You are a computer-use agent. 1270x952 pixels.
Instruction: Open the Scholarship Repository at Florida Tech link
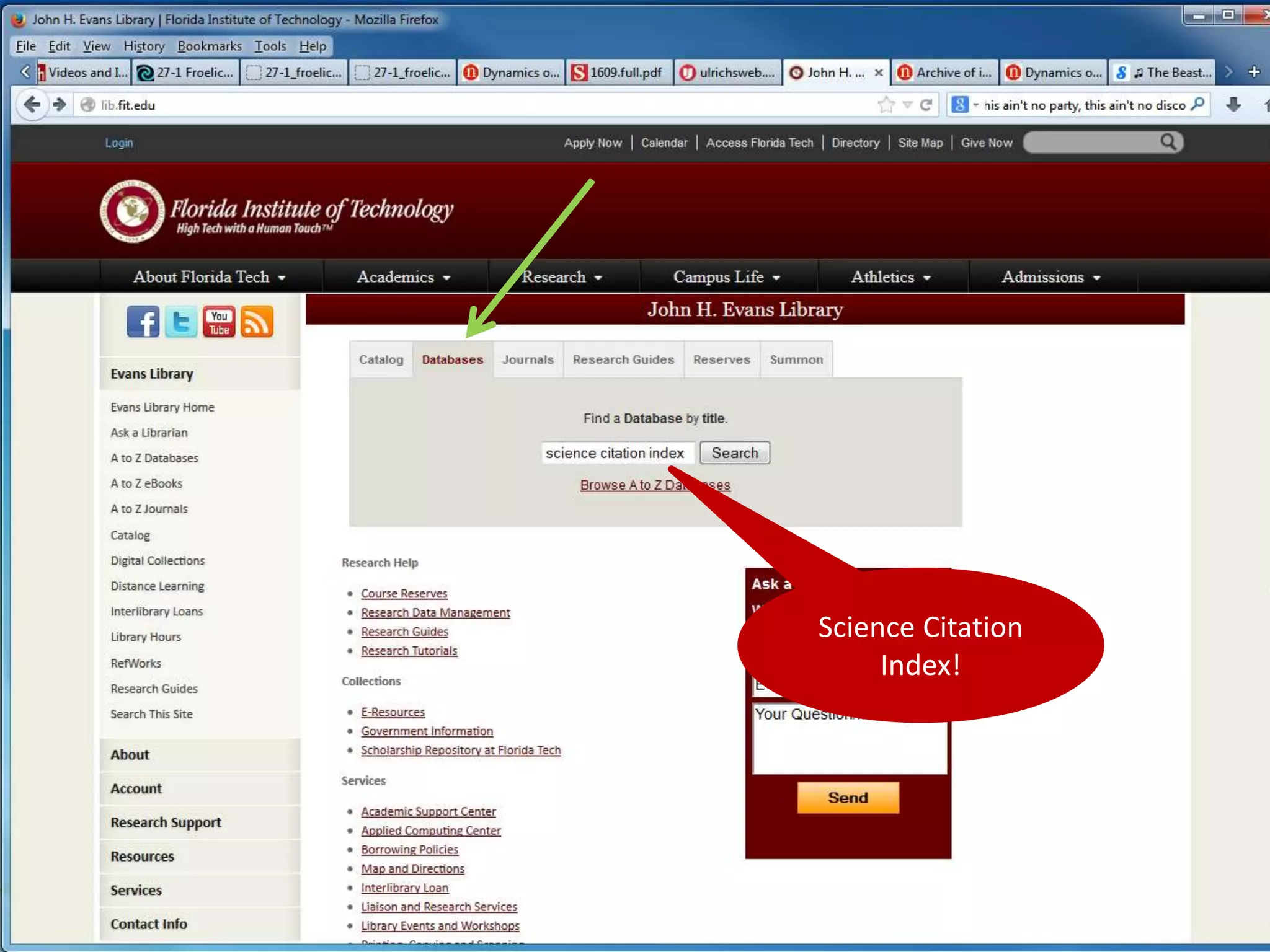pos(461,750)
